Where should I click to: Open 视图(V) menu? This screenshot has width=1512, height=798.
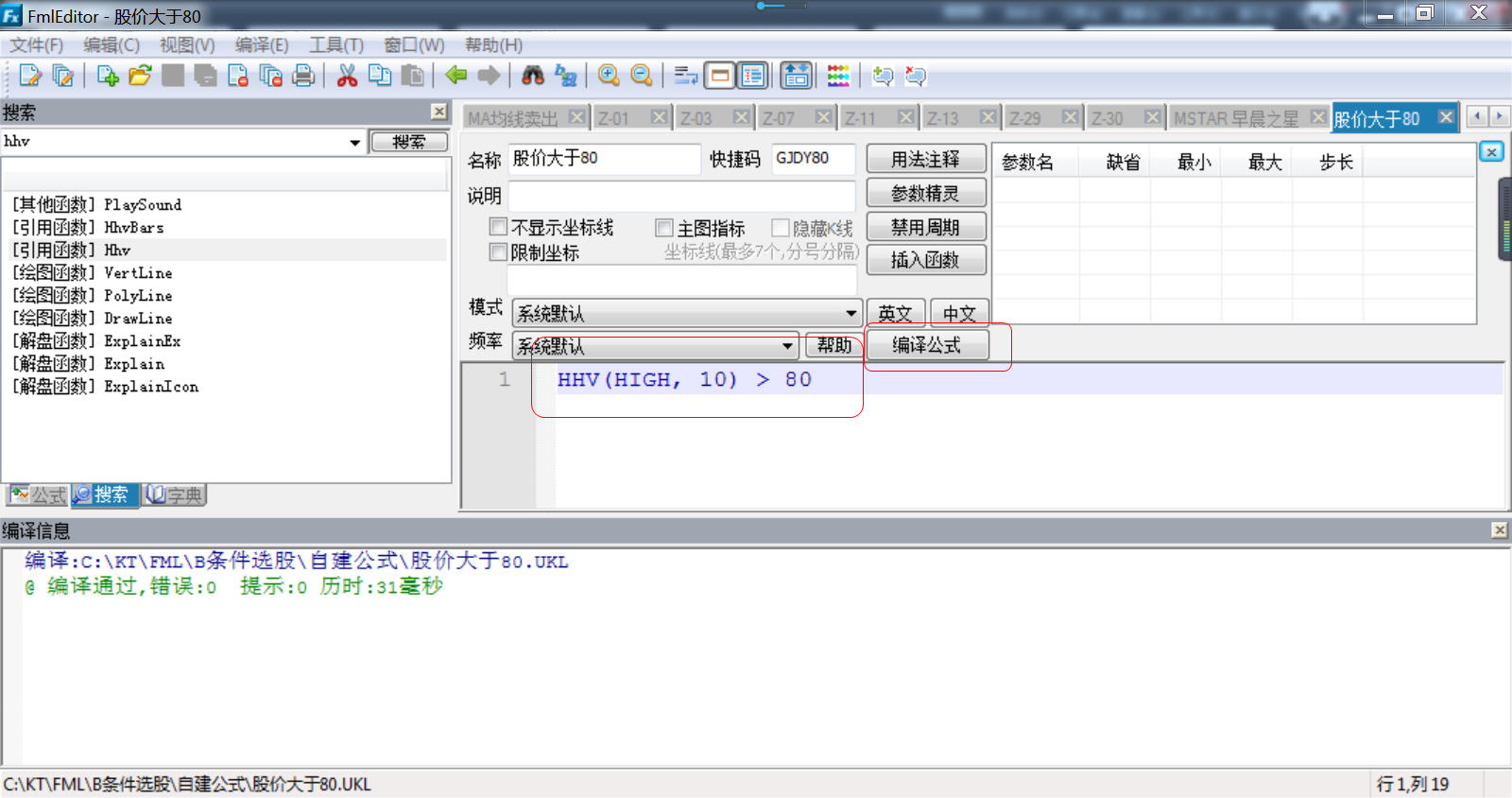(x=187, y=45)
